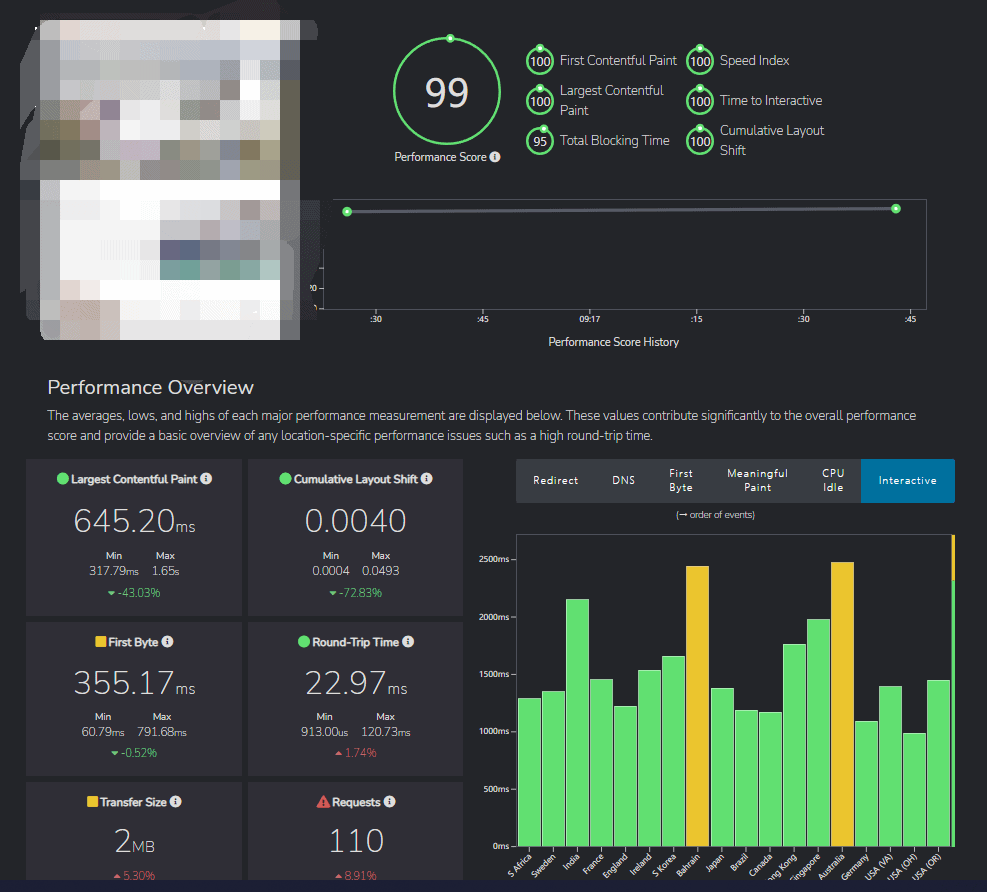987x892 pixels.
Task: Click last data point on score history line
Action: pos(896,209)
